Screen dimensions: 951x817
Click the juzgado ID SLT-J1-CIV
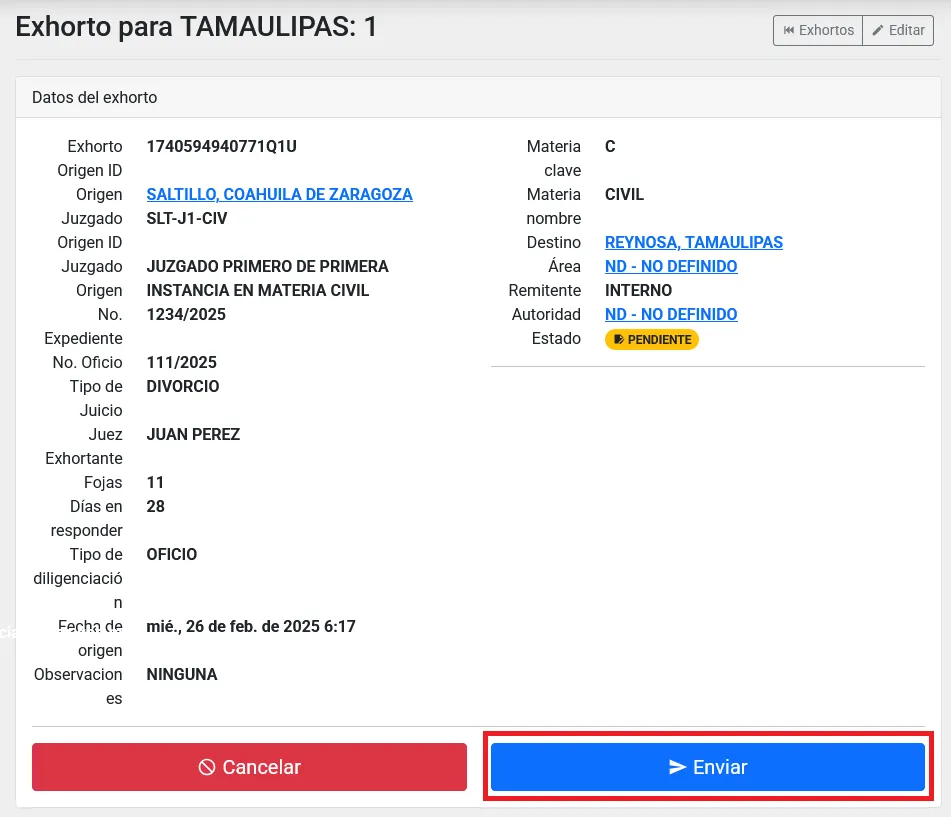[186, 218]
